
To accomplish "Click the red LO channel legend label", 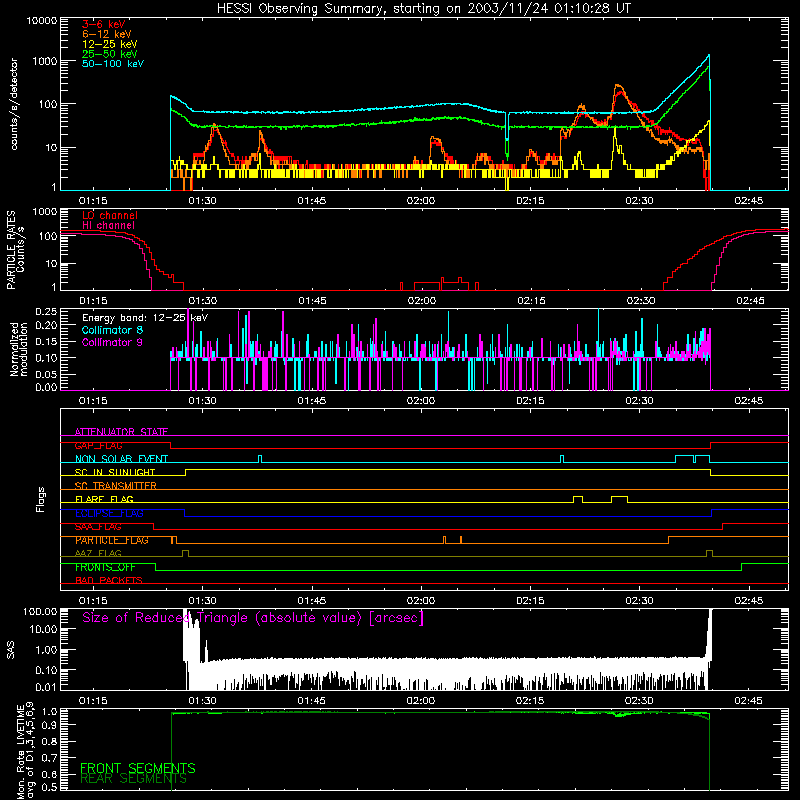I will (x=110, y=215).
